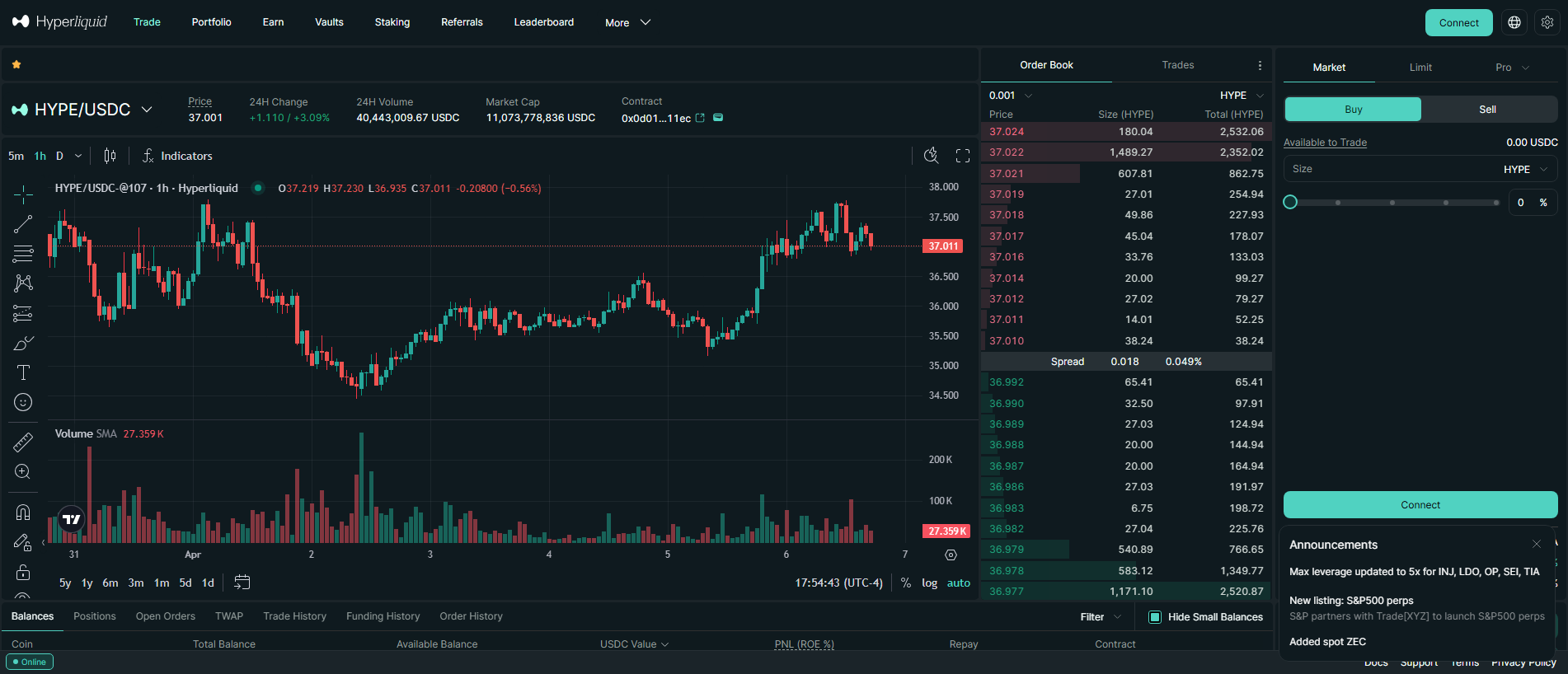Open the Positions tab
Screen dimensions: 1568x674
pyautogui.click(x=95, y=616)
